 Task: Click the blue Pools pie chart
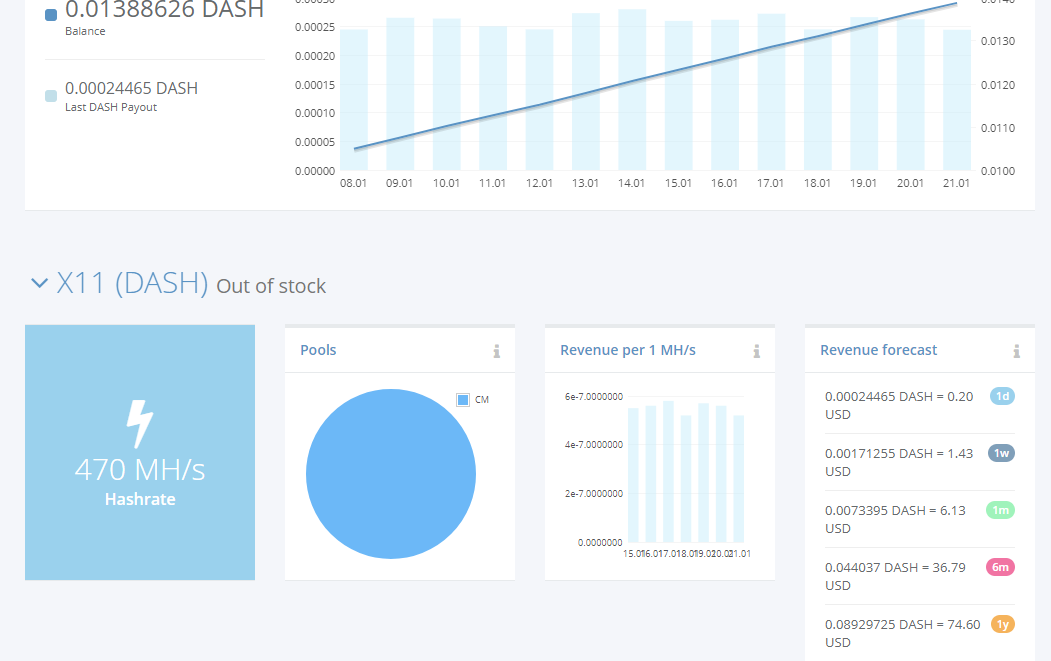coord(391,474)
